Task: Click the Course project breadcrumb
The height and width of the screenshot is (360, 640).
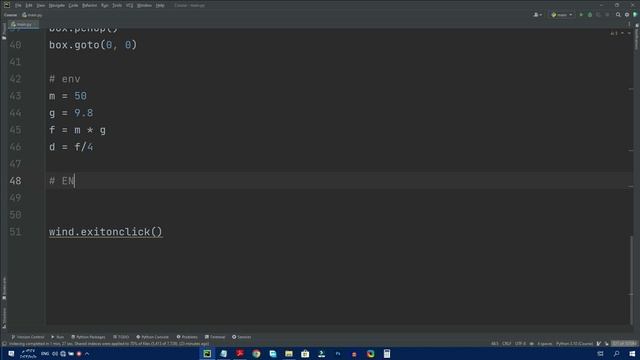Action: (x=10, y=15)
